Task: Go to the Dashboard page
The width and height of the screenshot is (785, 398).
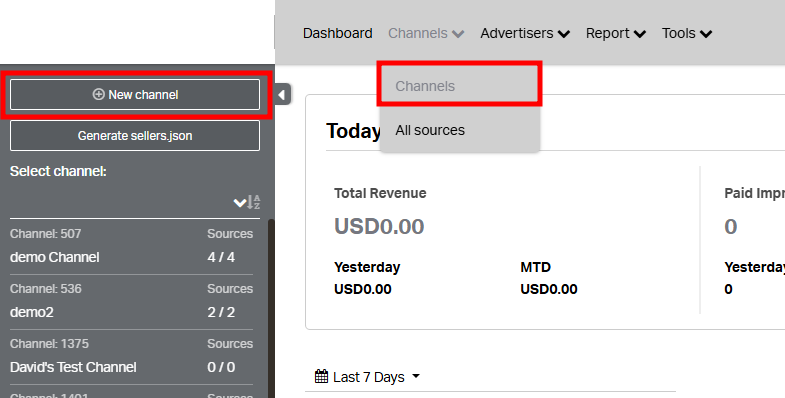Action: point(337,34)
